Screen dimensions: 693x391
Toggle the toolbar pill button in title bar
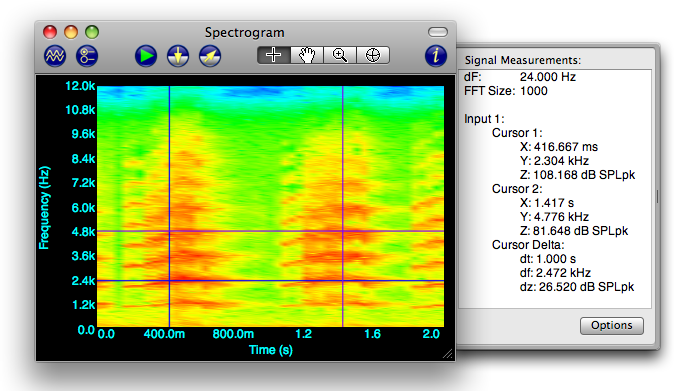click(438, 32)
